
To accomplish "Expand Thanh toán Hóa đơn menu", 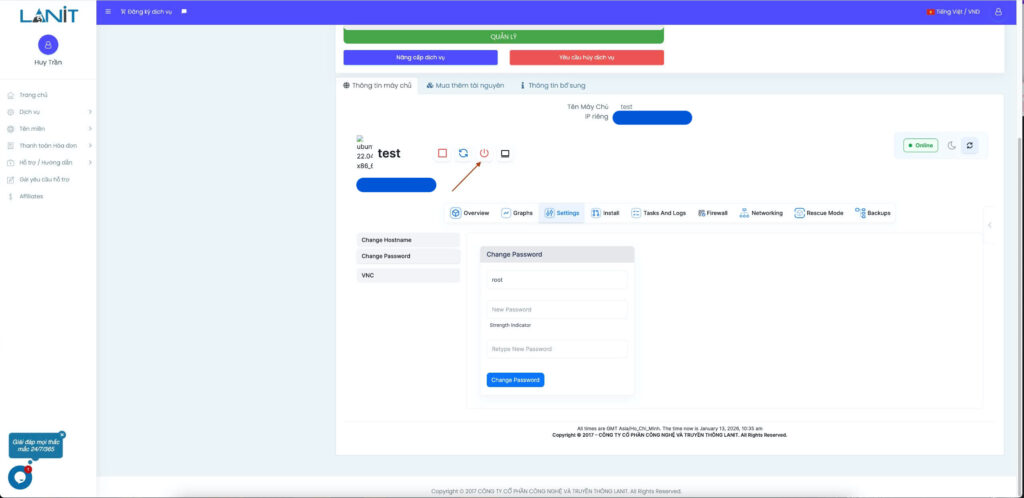I will 48,145.
